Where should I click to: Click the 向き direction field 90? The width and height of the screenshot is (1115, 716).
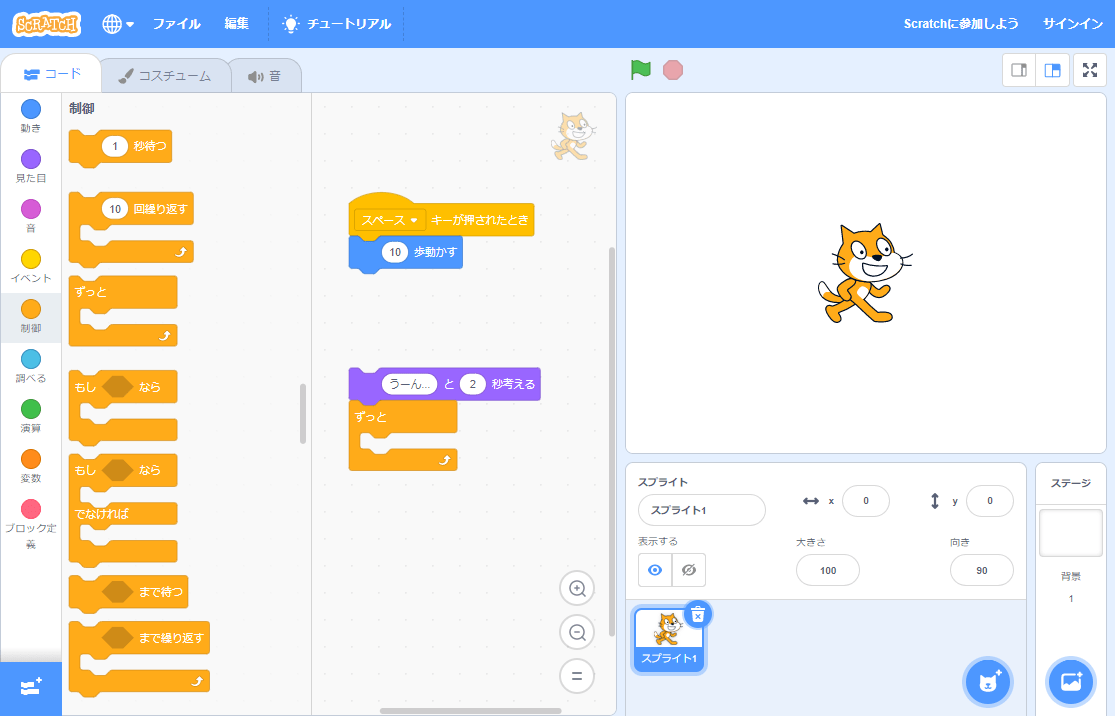click(x=981, y=570)
